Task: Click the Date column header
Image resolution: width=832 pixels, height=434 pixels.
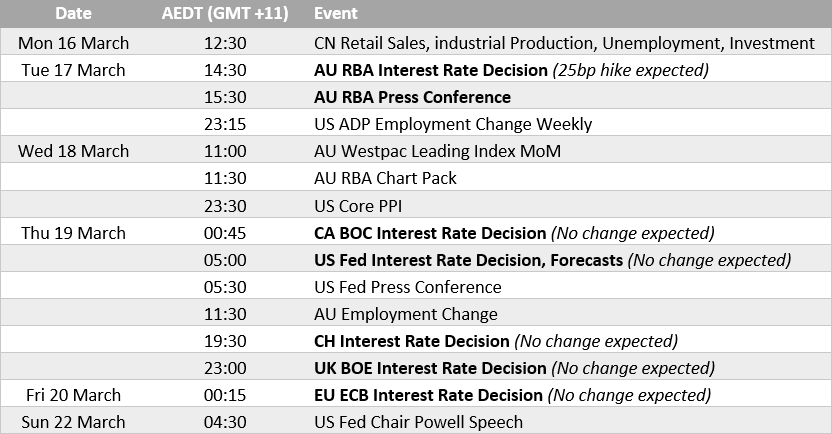Action: (x=74, y=15)
